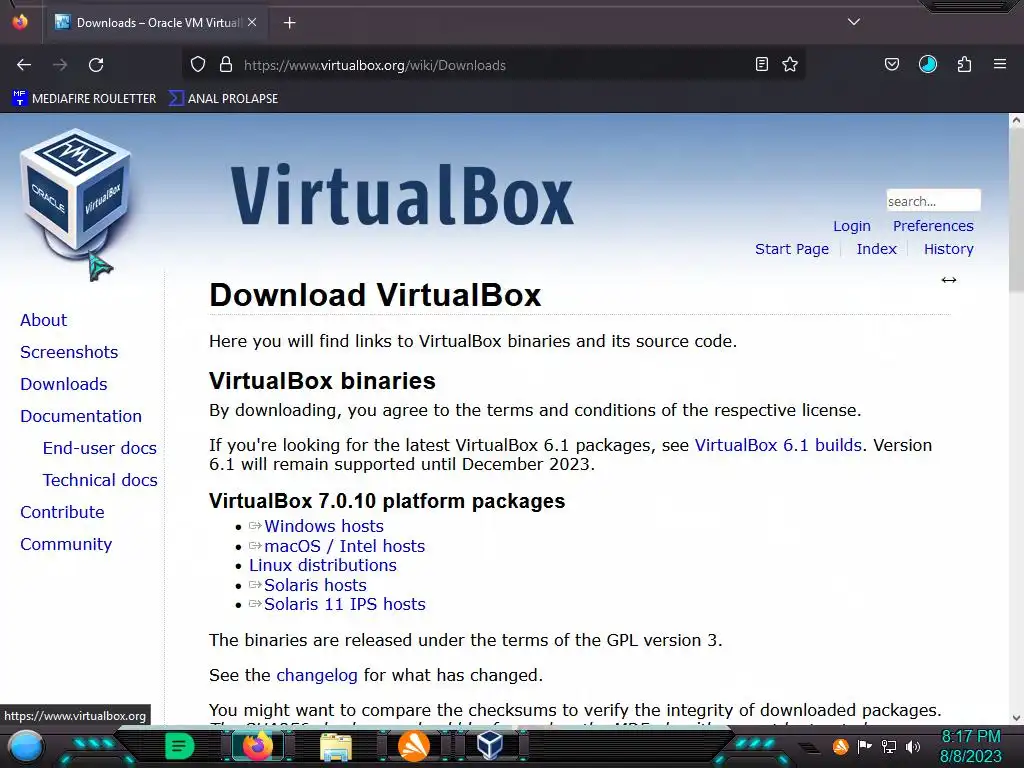The width and height of the screenshot is (1024, 768).
Task: Click the browser back arrow
Action: tap(24, 65)
